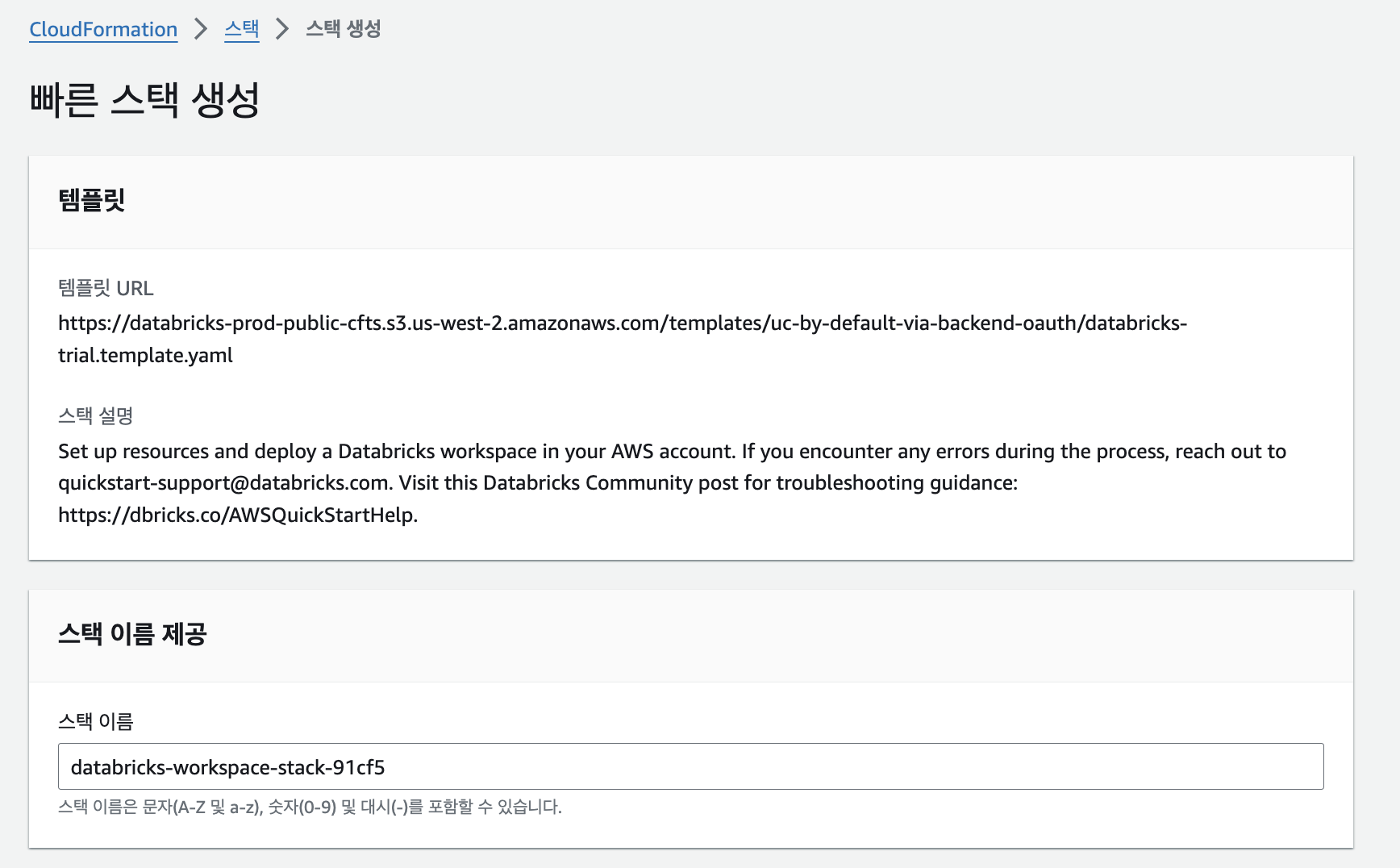Select the 'Set up resources and deploy' description text
Viewport: 1400px width, 868px height.
click(x=672, y=482)
